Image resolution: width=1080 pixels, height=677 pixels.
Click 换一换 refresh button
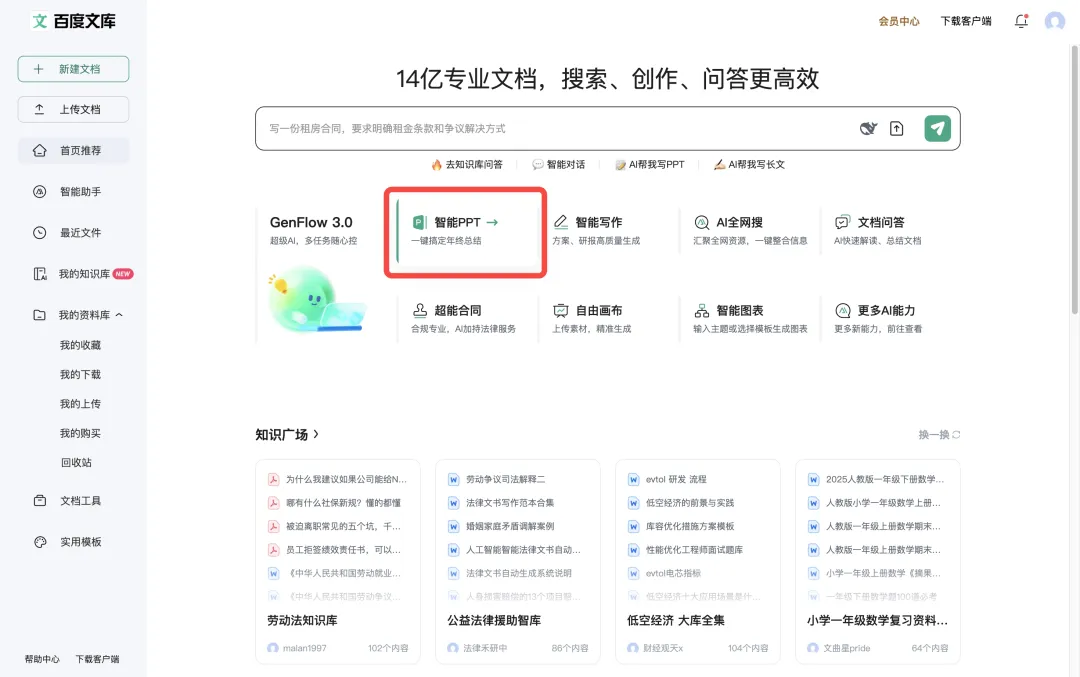tap(939, 435)
